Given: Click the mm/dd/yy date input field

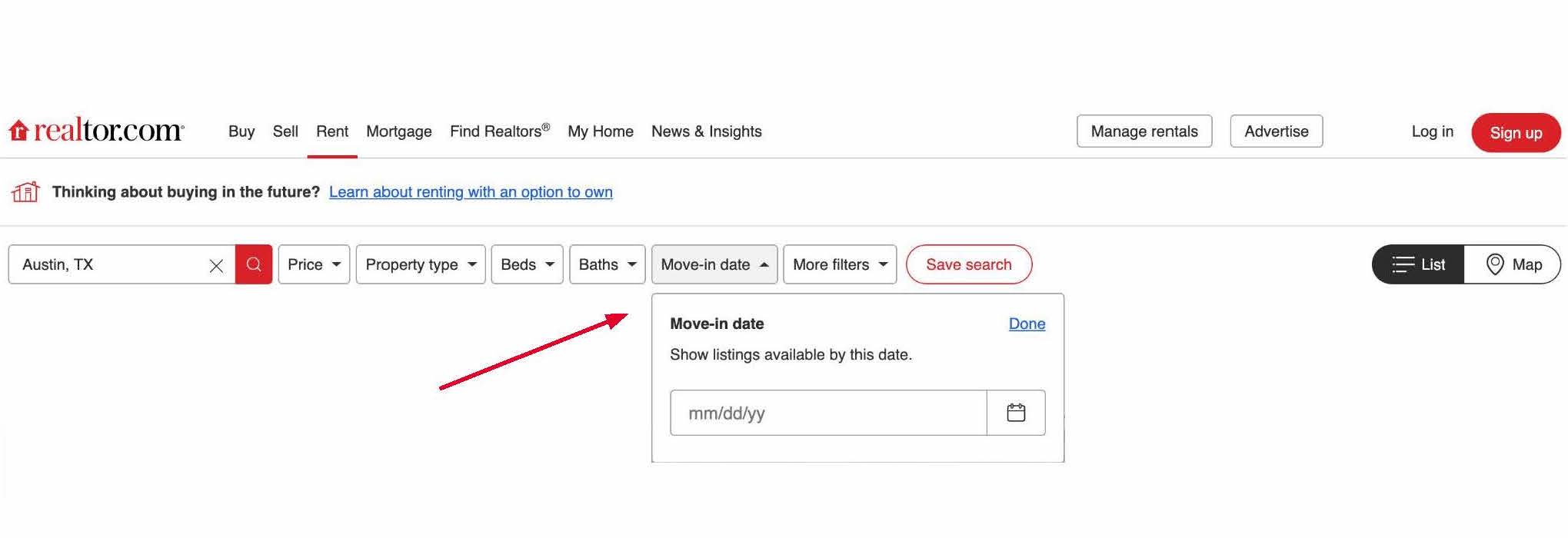Looking at the screenshot, I should pyautogui.click(x=827, y=413).
